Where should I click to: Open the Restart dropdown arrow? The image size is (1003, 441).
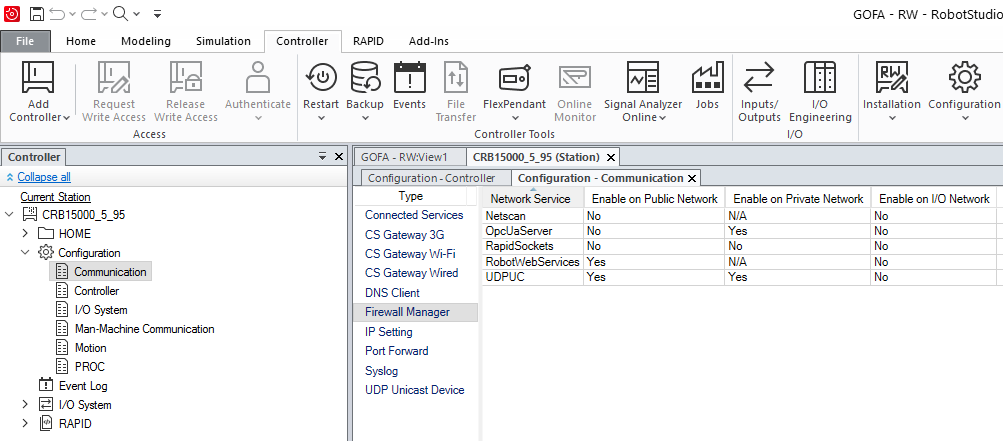tap(321, 118)
